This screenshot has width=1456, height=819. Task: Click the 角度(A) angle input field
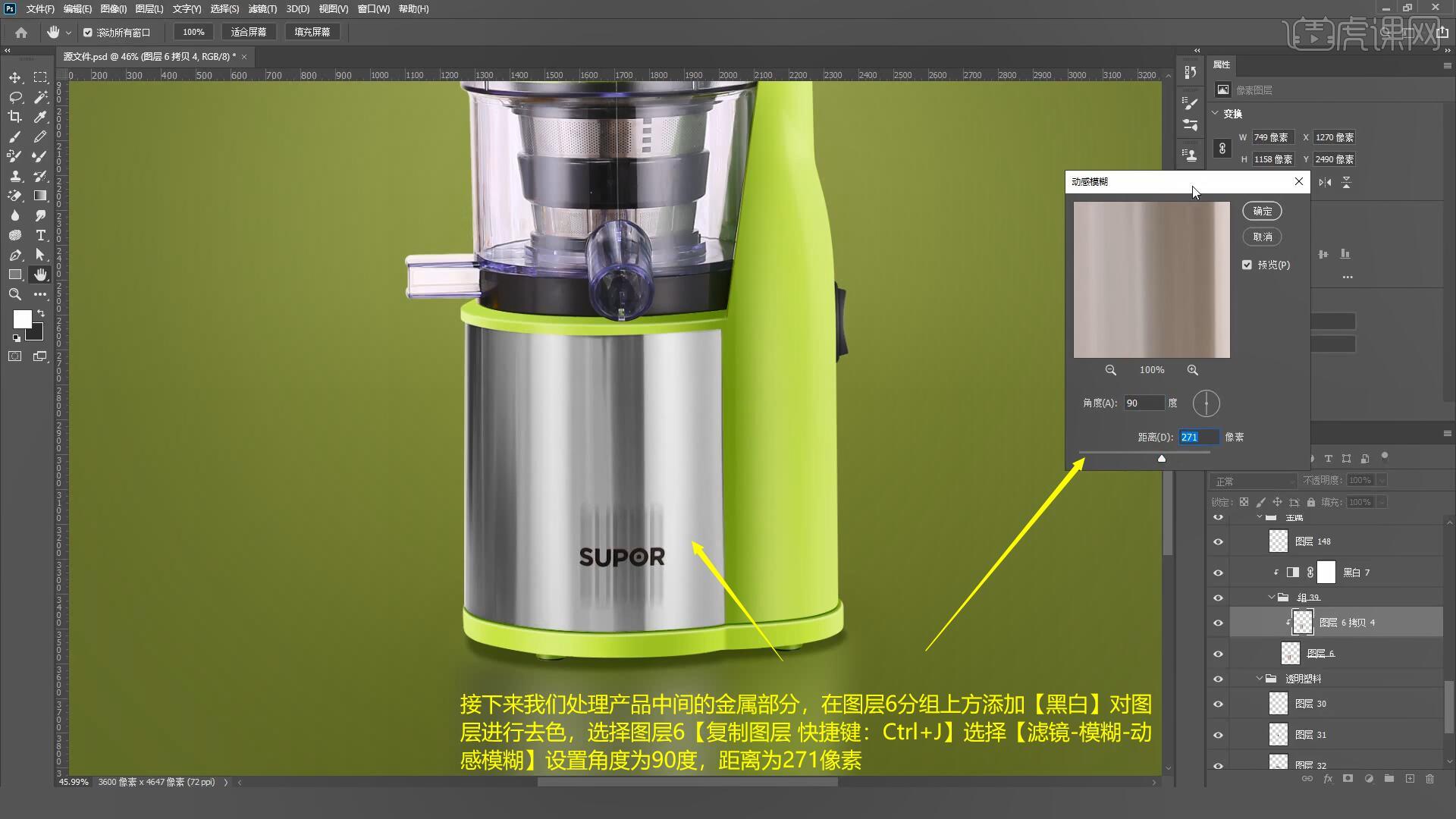point(1143,403)
